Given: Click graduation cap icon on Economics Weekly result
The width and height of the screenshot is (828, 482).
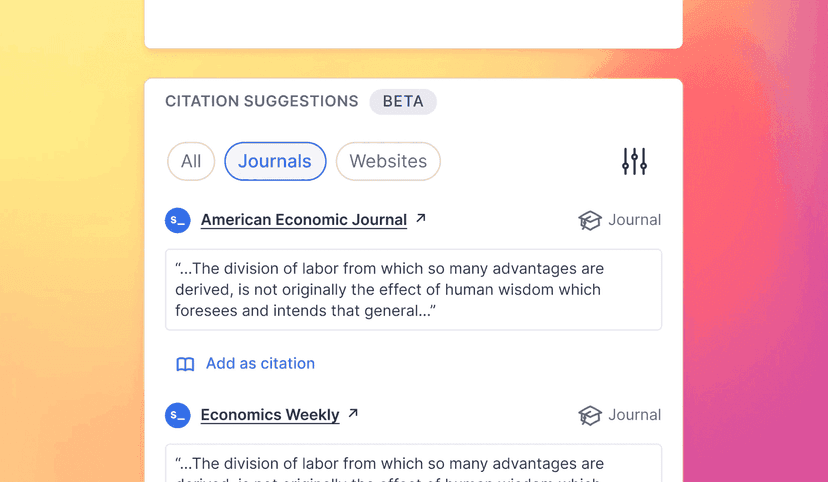Looking at the screenshot, I should 590,415.
